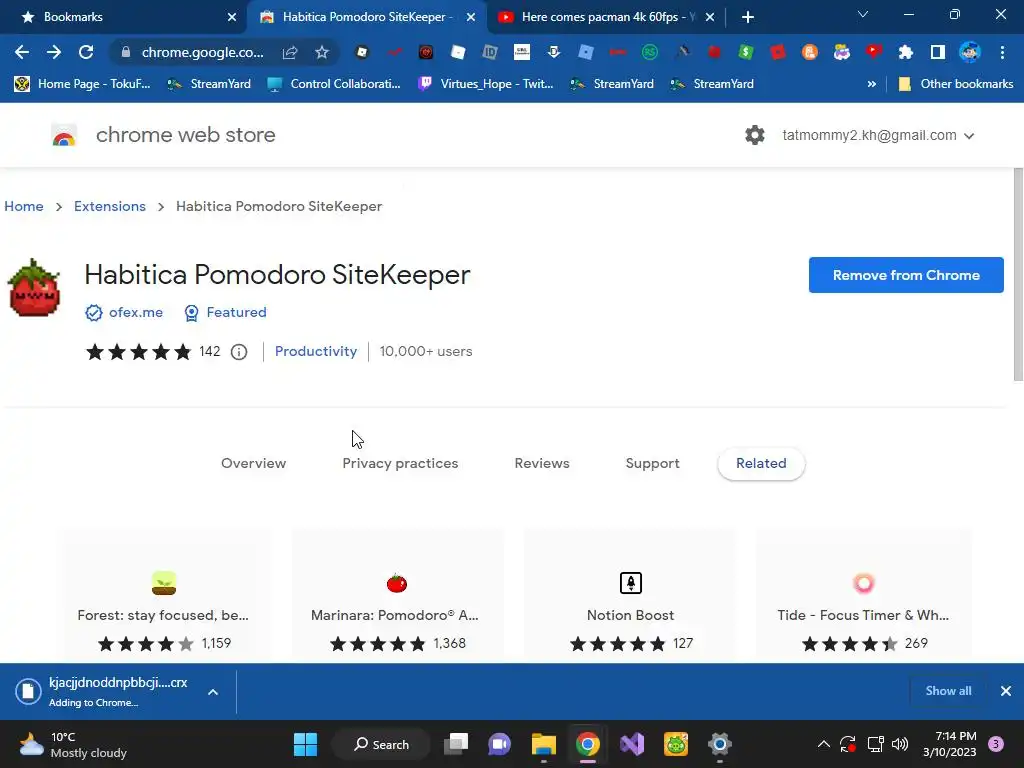Click the taskbar Search box

[x=381, y=744]
